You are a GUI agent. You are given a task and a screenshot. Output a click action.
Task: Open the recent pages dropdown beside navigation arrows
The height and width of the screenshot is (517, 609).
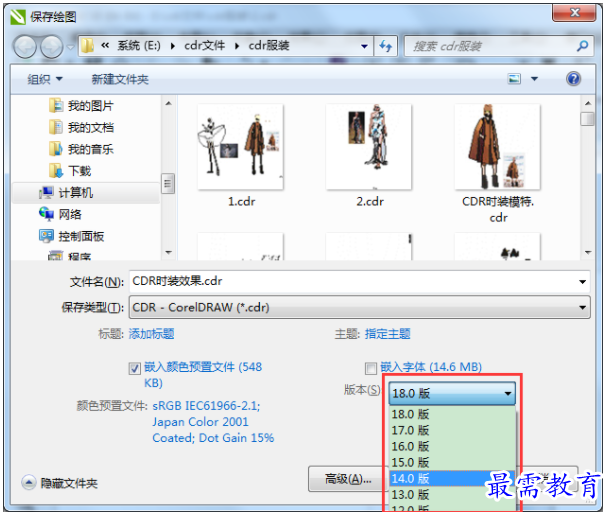(70, 47)
